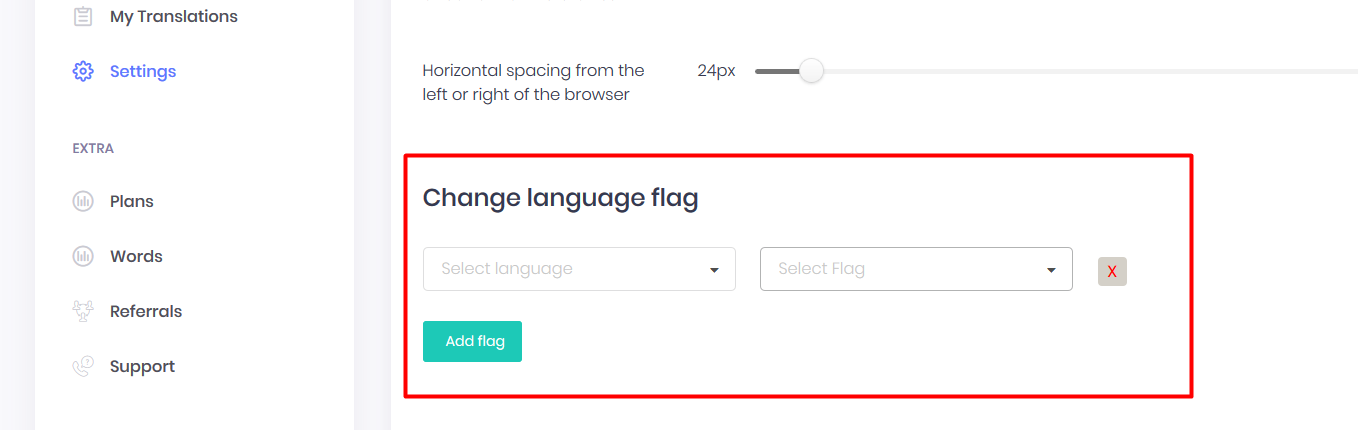1358x430 pixels.
Task: Open the Select Flag dropdown
Action: click(x=916, y=269)
